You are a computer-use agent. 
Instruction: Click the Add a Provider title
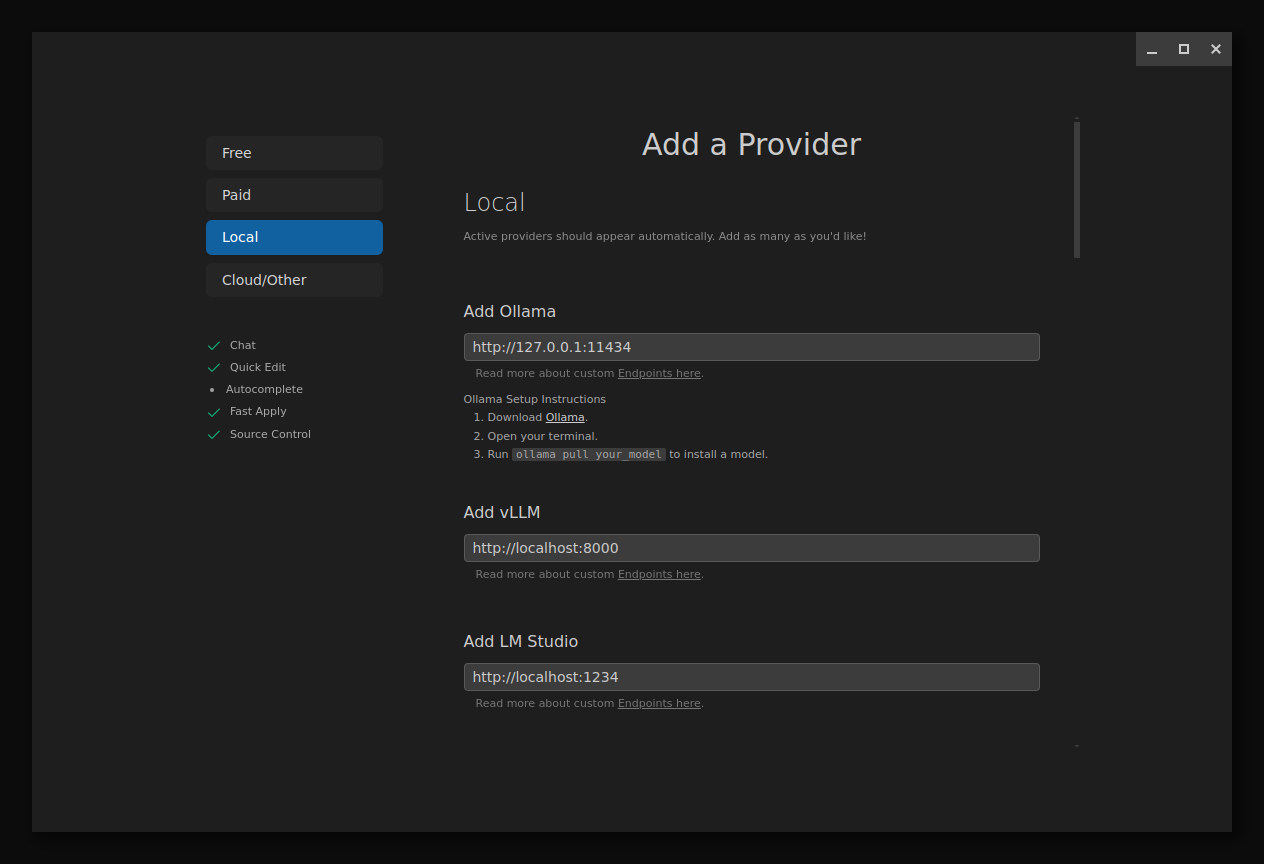[751, 144]
